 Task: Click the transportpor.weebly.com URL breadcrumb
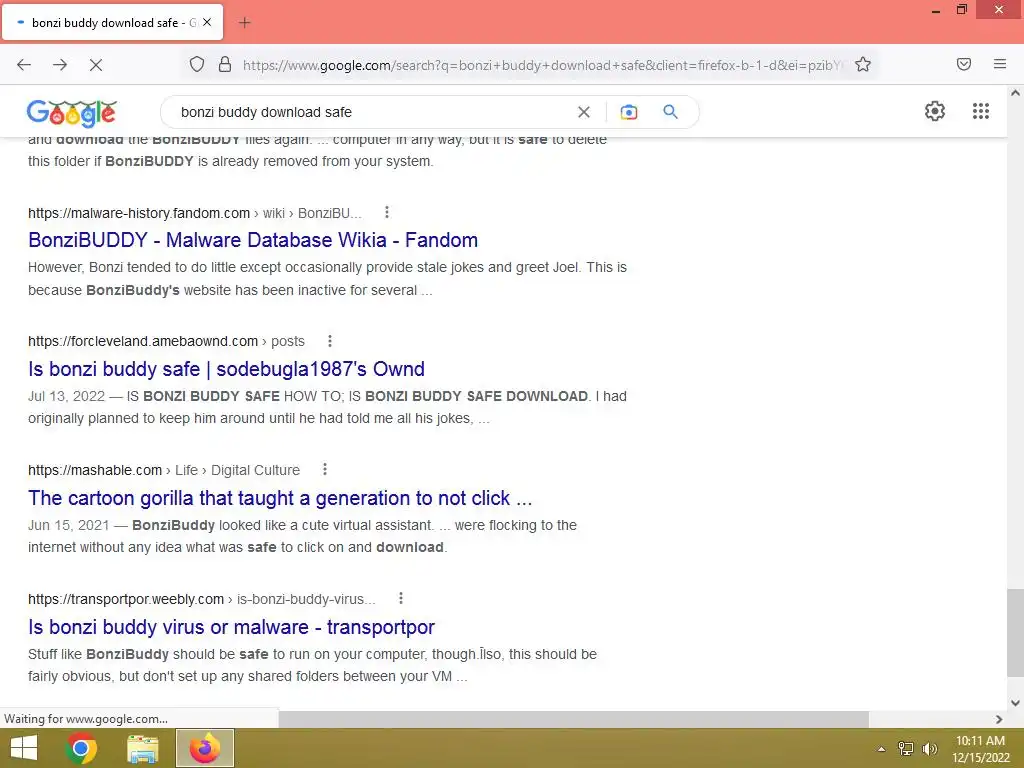[202, 599]
